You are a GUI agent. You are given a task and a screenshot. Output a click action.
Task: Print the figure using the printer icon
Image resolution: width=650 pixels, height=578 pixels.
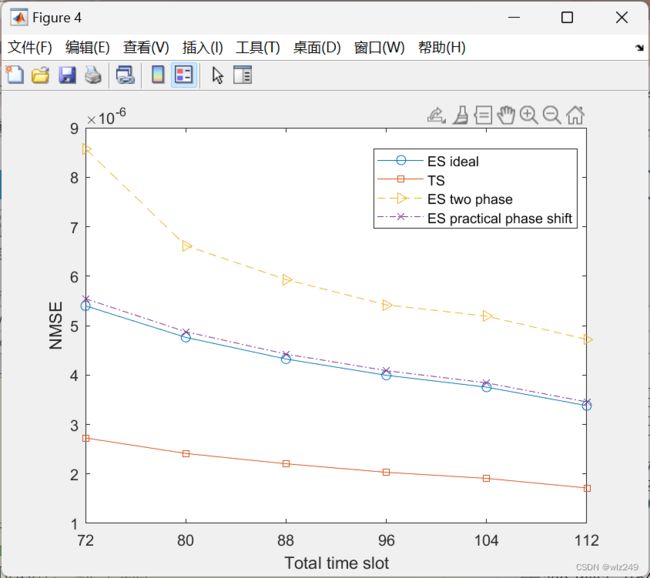93,75
